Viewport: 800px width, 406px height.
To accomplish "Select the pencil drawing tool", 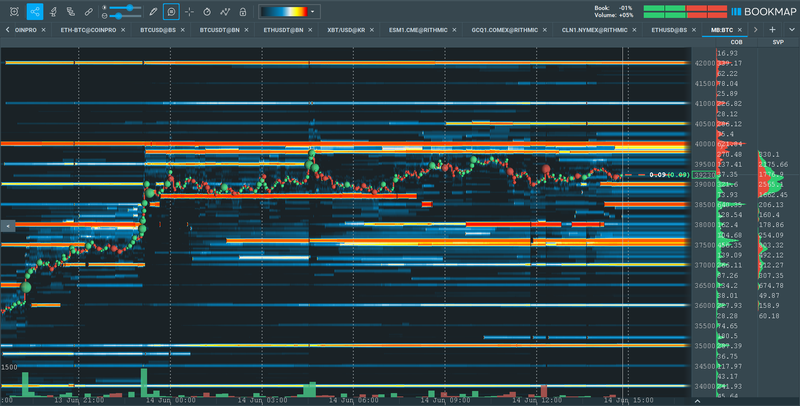I will [x=153, y=11].
